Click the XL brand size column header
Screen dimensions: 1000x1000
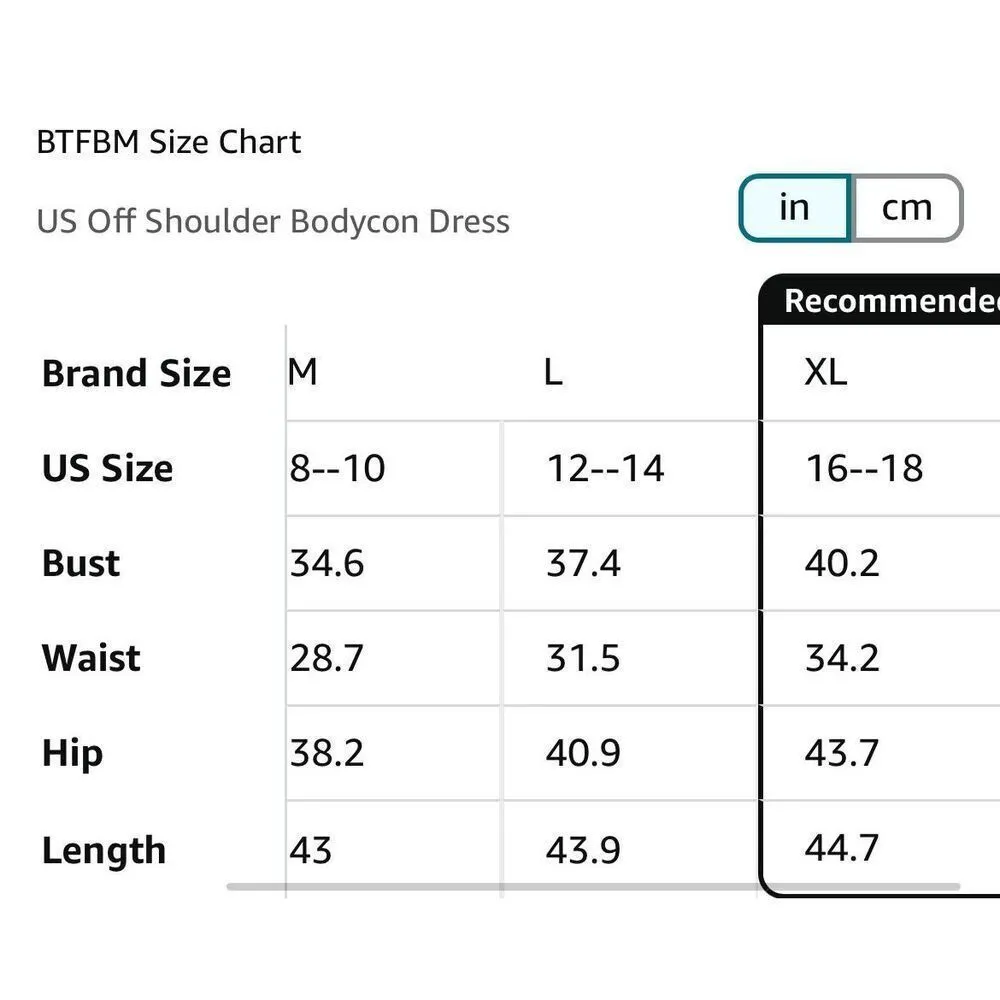pyautogui.click(x=826, y=373)
